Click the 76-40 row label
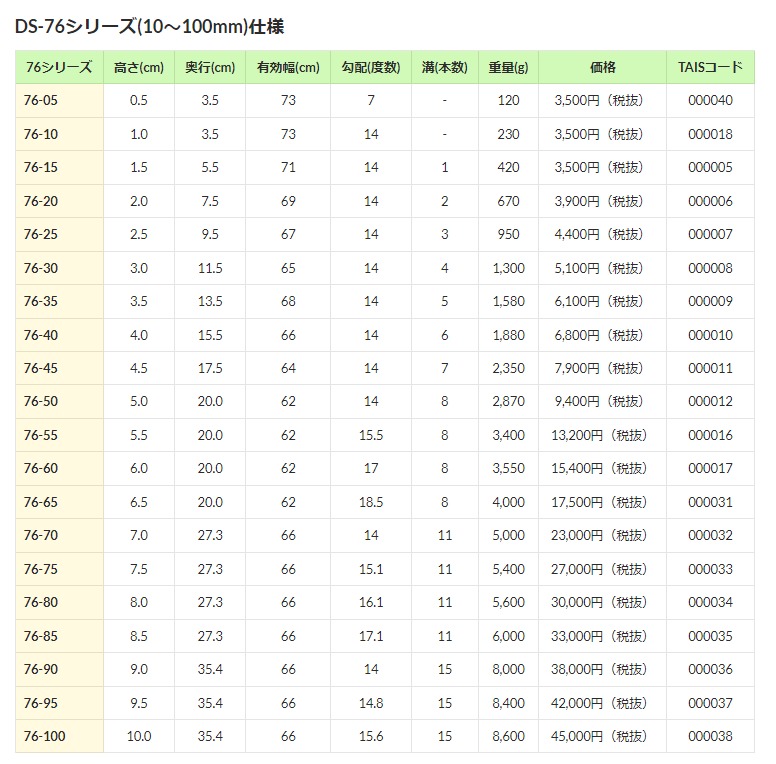 point(41,335)
